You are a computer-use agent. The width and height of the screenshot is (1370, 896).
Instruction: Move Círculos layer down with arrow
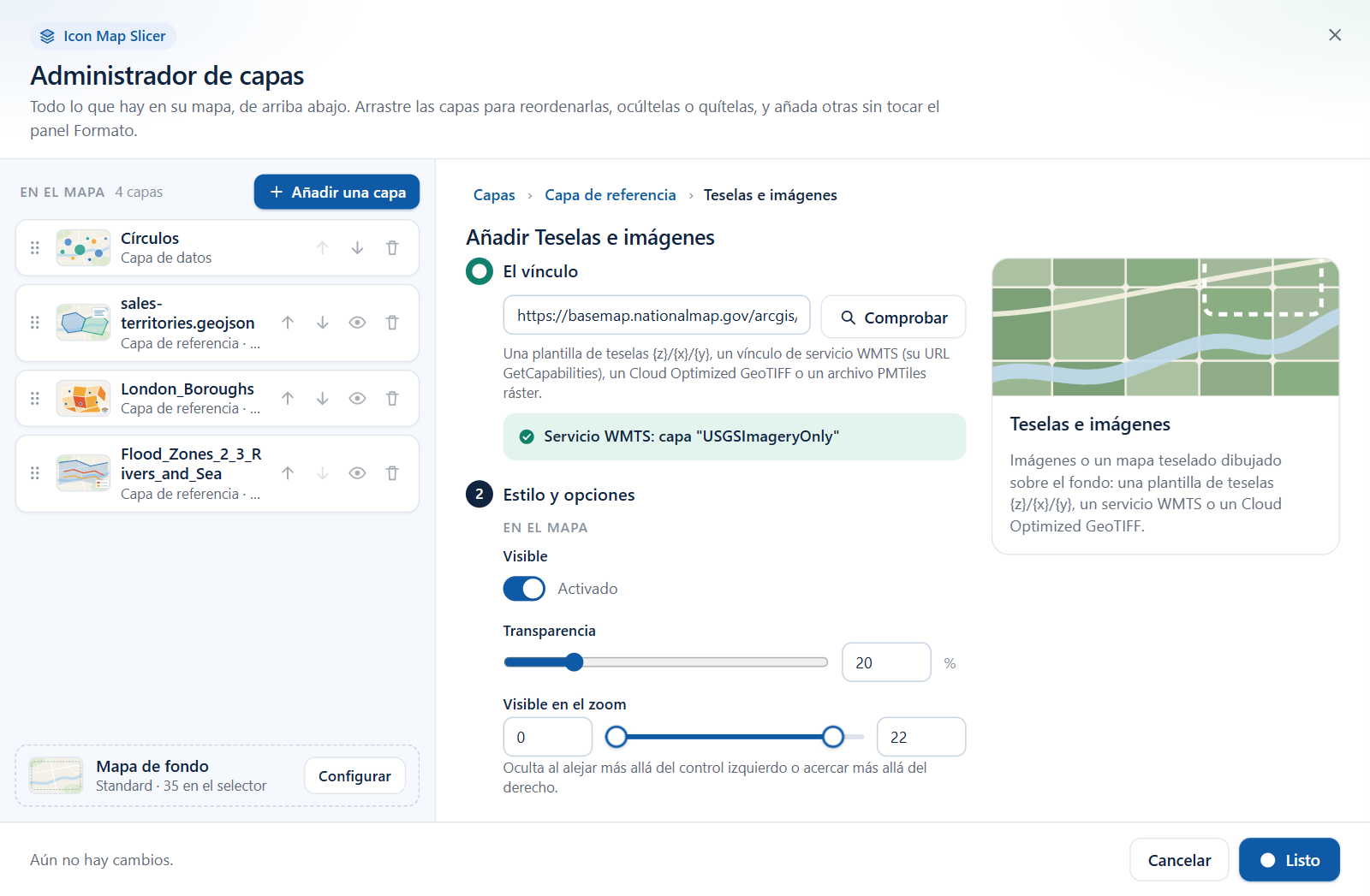pyautogui.click(x=357, y=248)
